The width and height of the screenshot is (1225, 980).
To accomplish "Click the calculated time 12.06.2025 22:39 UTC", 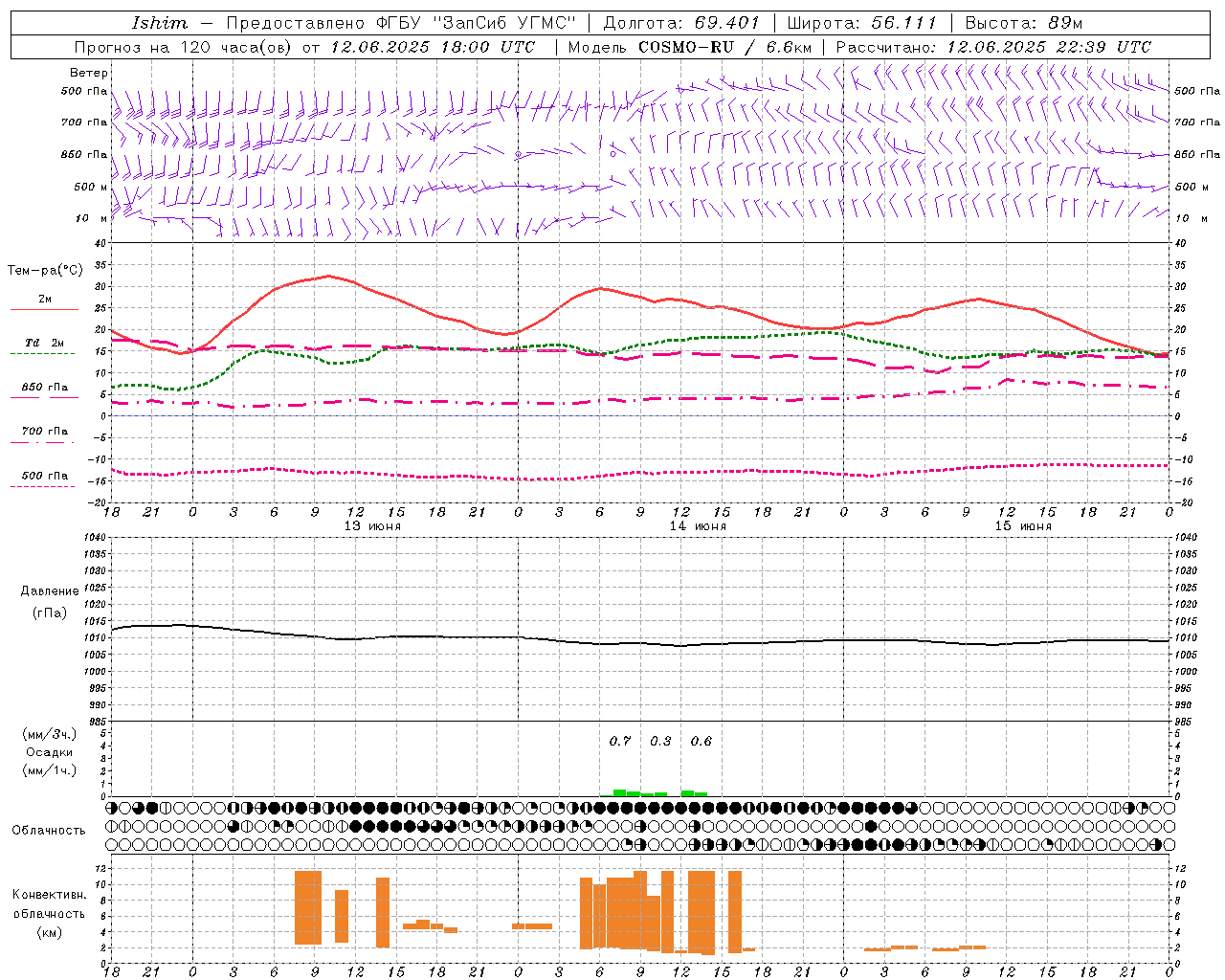I will (1049, 47).
